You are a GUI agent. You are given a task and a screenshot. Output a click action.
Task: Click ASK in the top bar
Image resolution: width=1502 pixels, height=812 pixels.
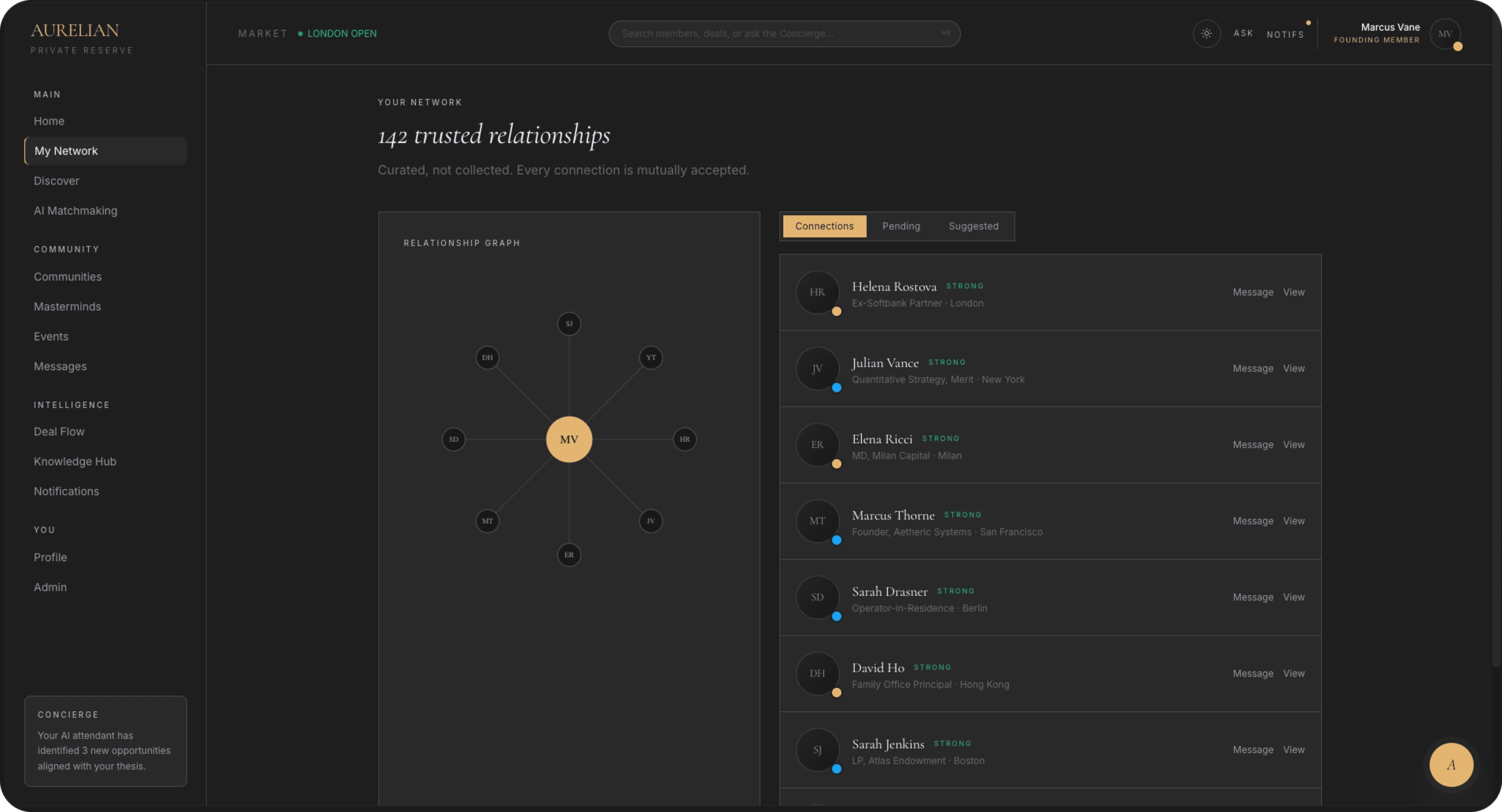click(1243, 33)
